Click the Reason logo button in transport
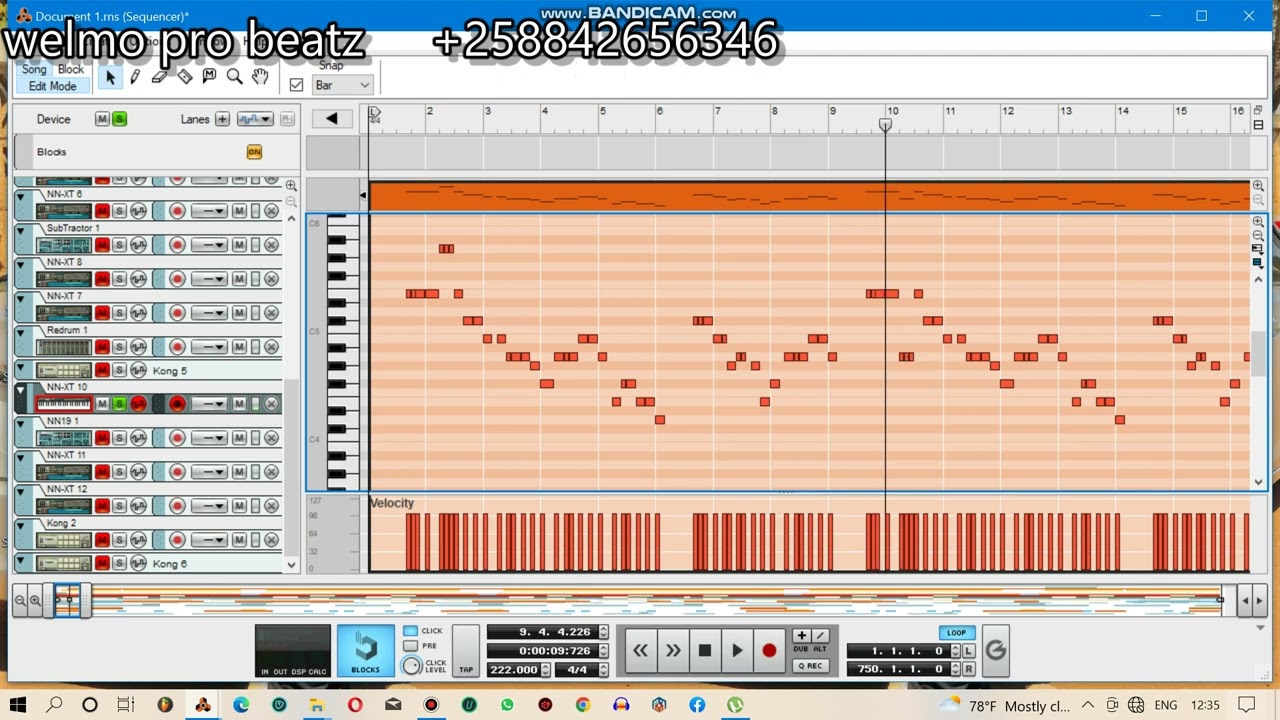1280x720 pixels. (995, 650)
